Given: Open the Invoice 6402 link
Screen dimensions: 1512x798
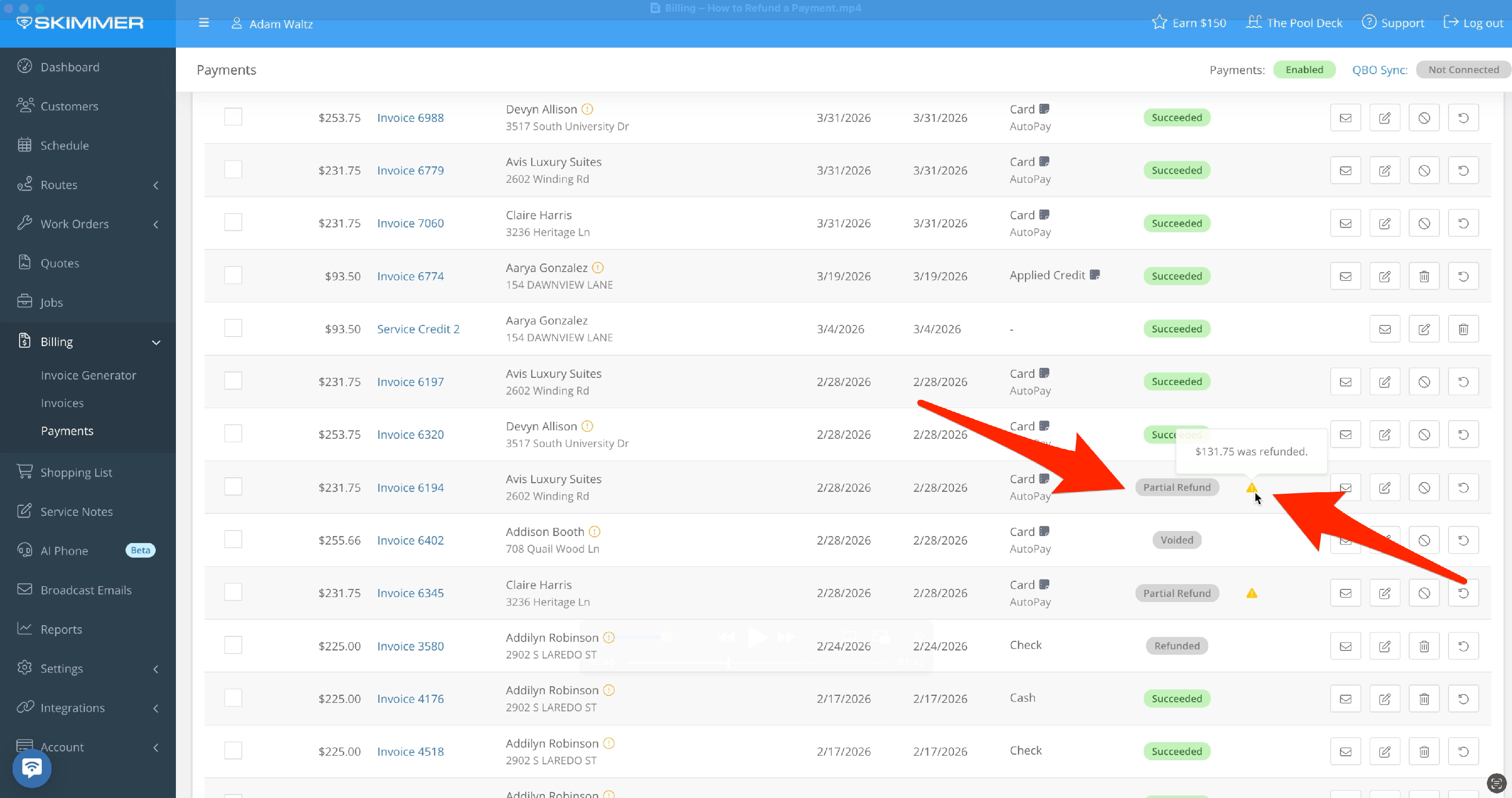Looking at the screenshot, I should coord(410,540).
